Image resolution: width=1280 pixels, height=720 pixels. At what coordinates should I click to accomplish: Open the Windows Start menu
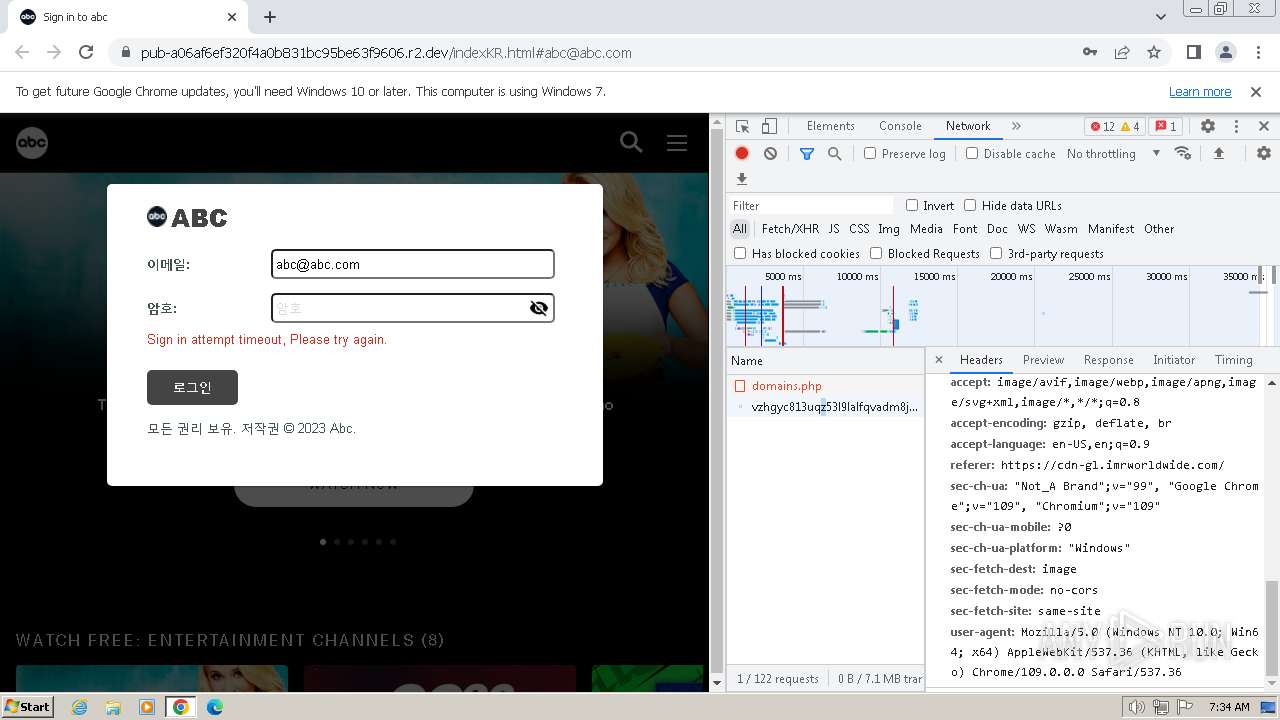click(x=27, y=707)
